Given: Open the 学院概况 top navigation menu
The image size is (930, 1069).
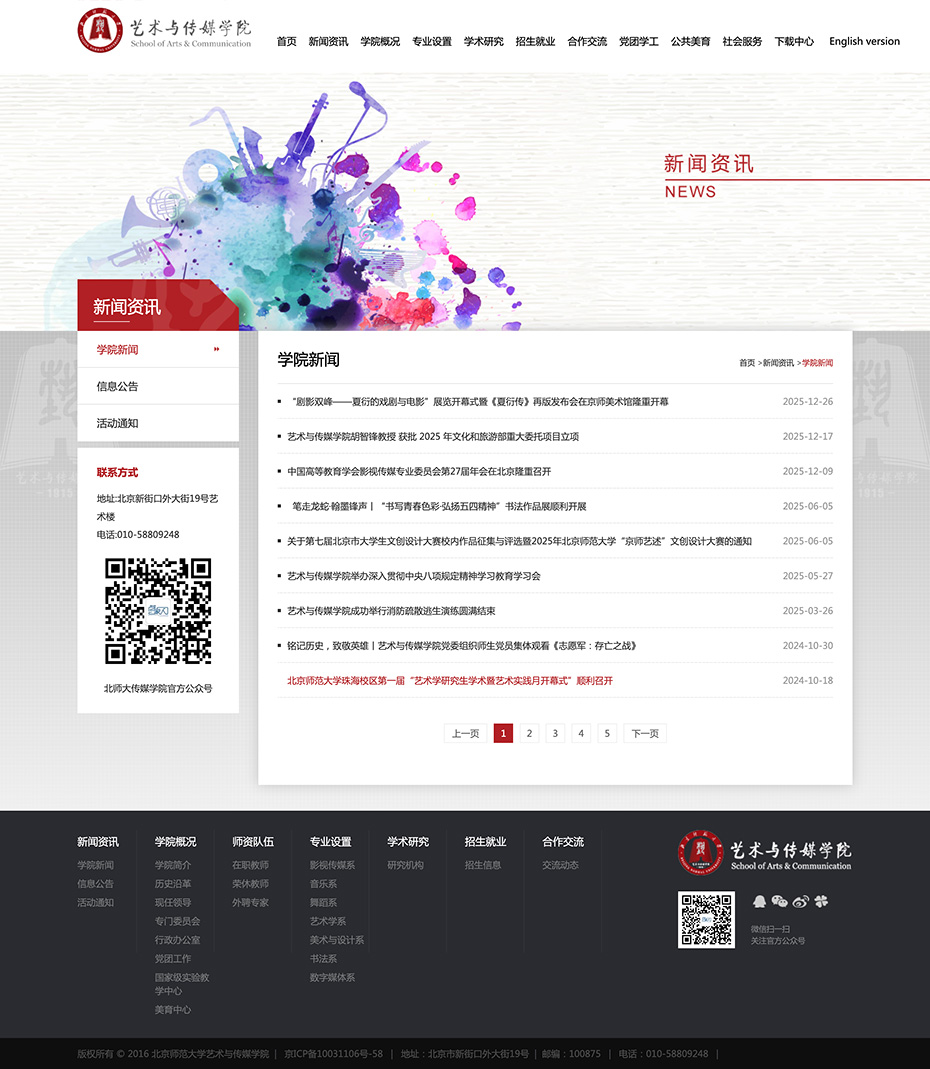Looking at the screenshot, I should 380,42.
